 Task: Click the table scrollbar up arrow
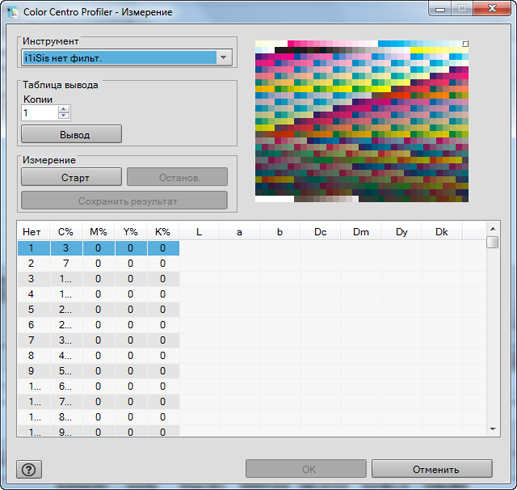pos(493,229)
